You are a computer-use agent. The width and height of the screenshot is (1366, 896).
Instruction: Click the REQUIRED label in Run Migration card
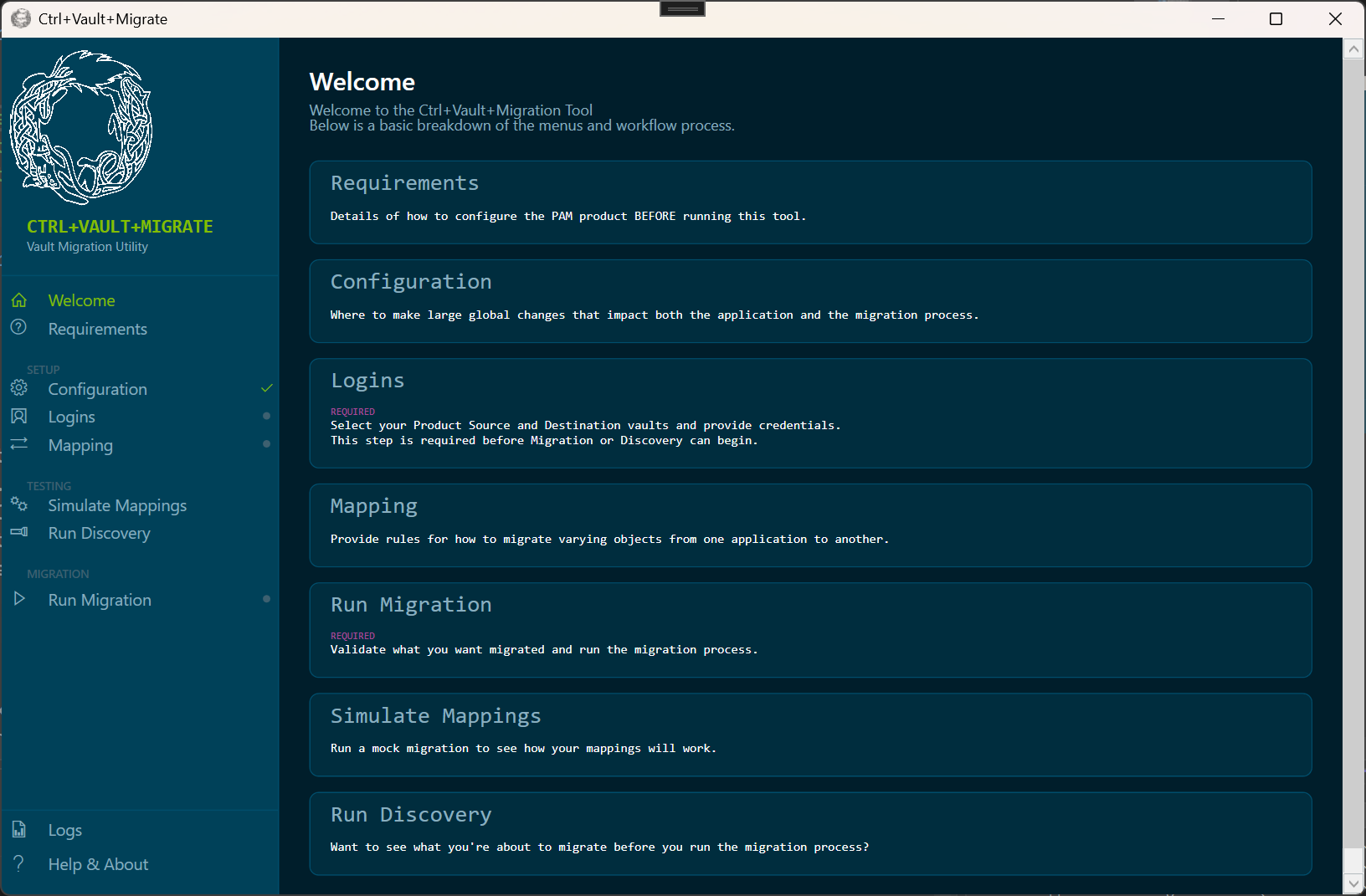[x=352, y=636]
